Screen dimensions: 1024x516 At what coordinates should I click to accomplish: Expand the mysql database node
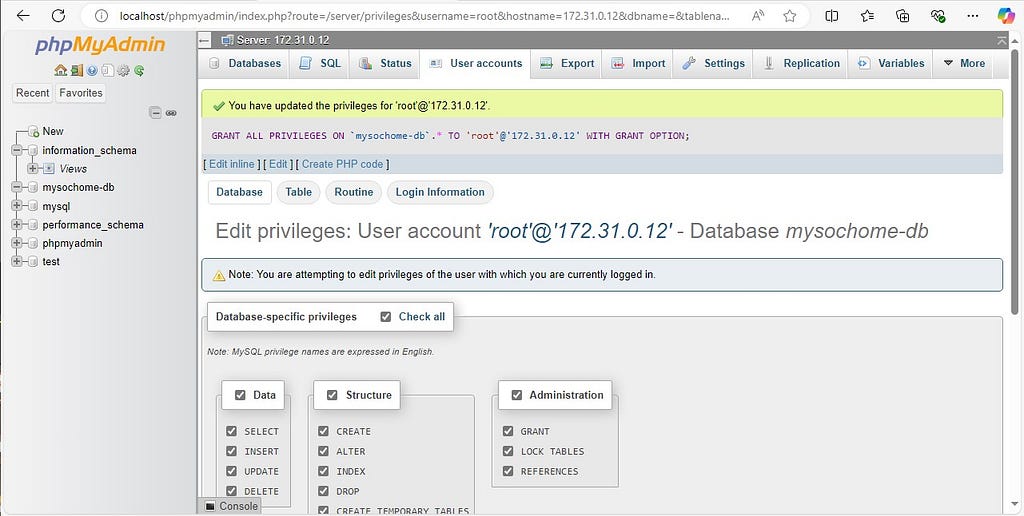[x=17, y=206]
